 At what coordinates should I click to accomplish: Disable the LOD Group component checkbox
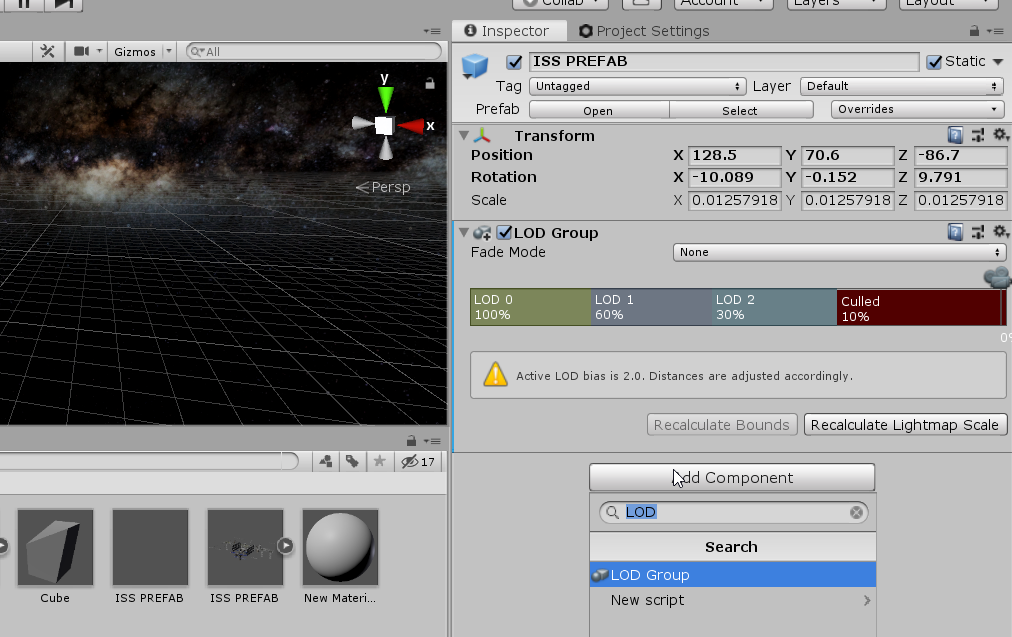pos(504,233)
